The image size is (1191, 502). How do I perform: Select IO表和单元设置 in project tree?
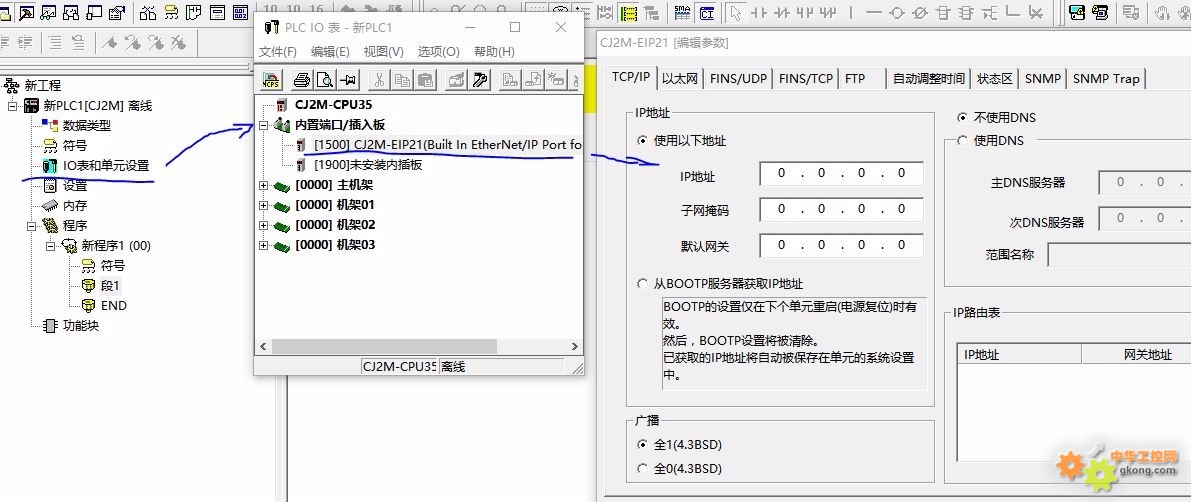coord(106,166)
